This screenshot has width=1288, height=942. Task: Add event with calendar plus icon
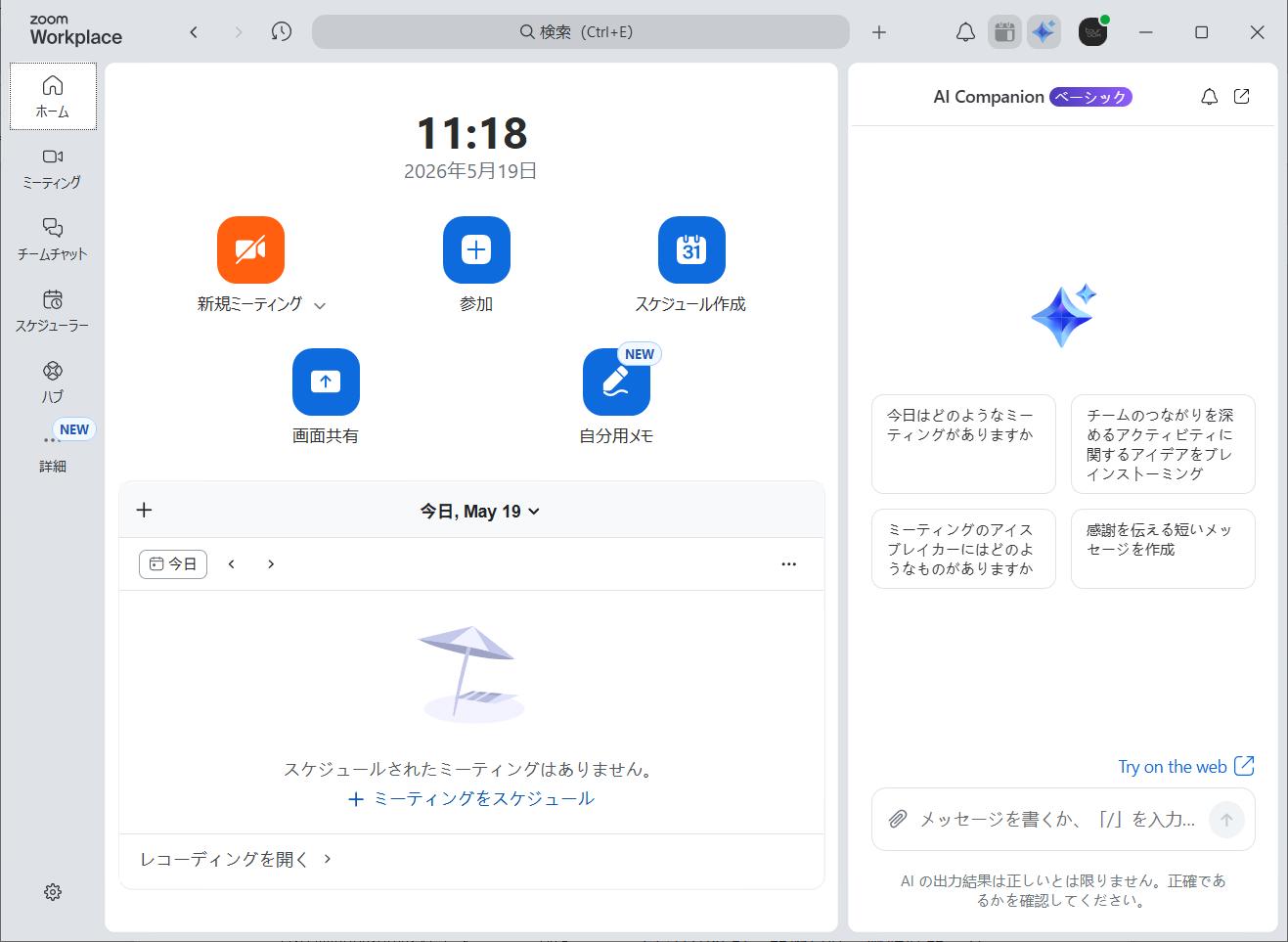point(144,510)
